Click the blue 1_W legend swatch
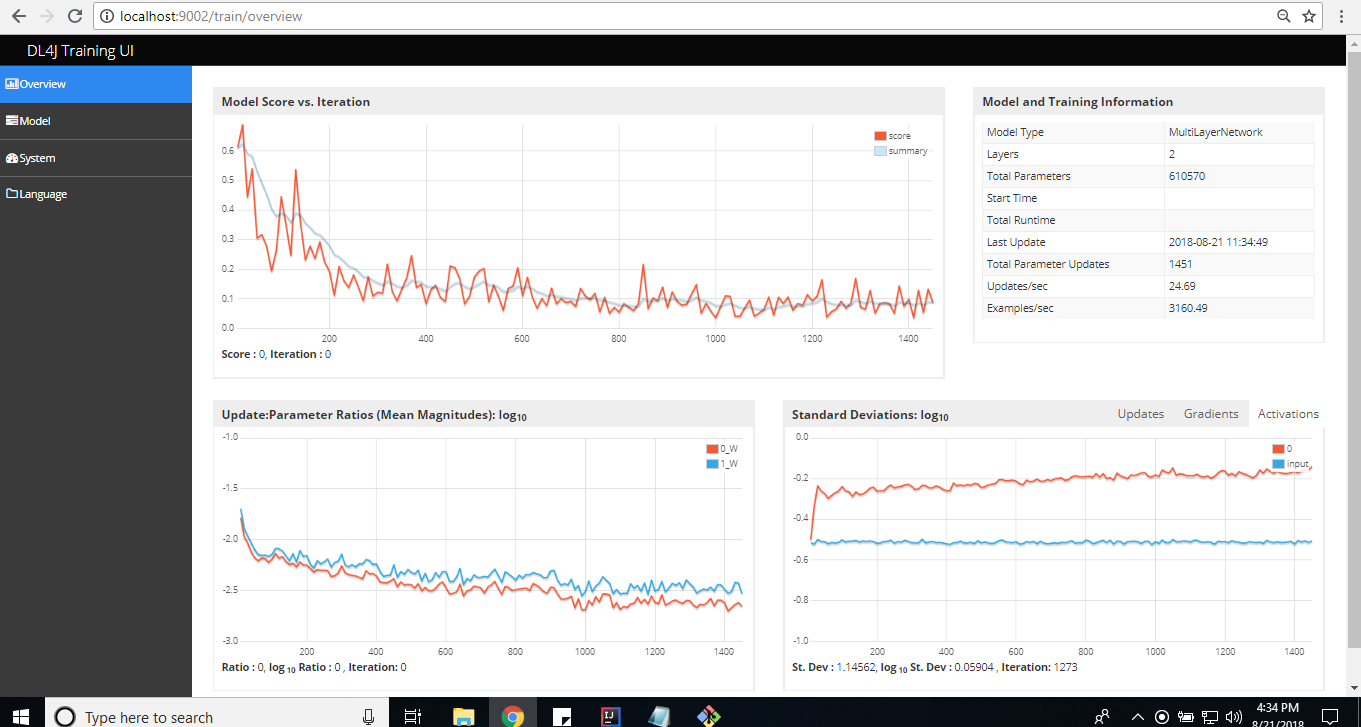1361x727 pixels. coord(712,464)
